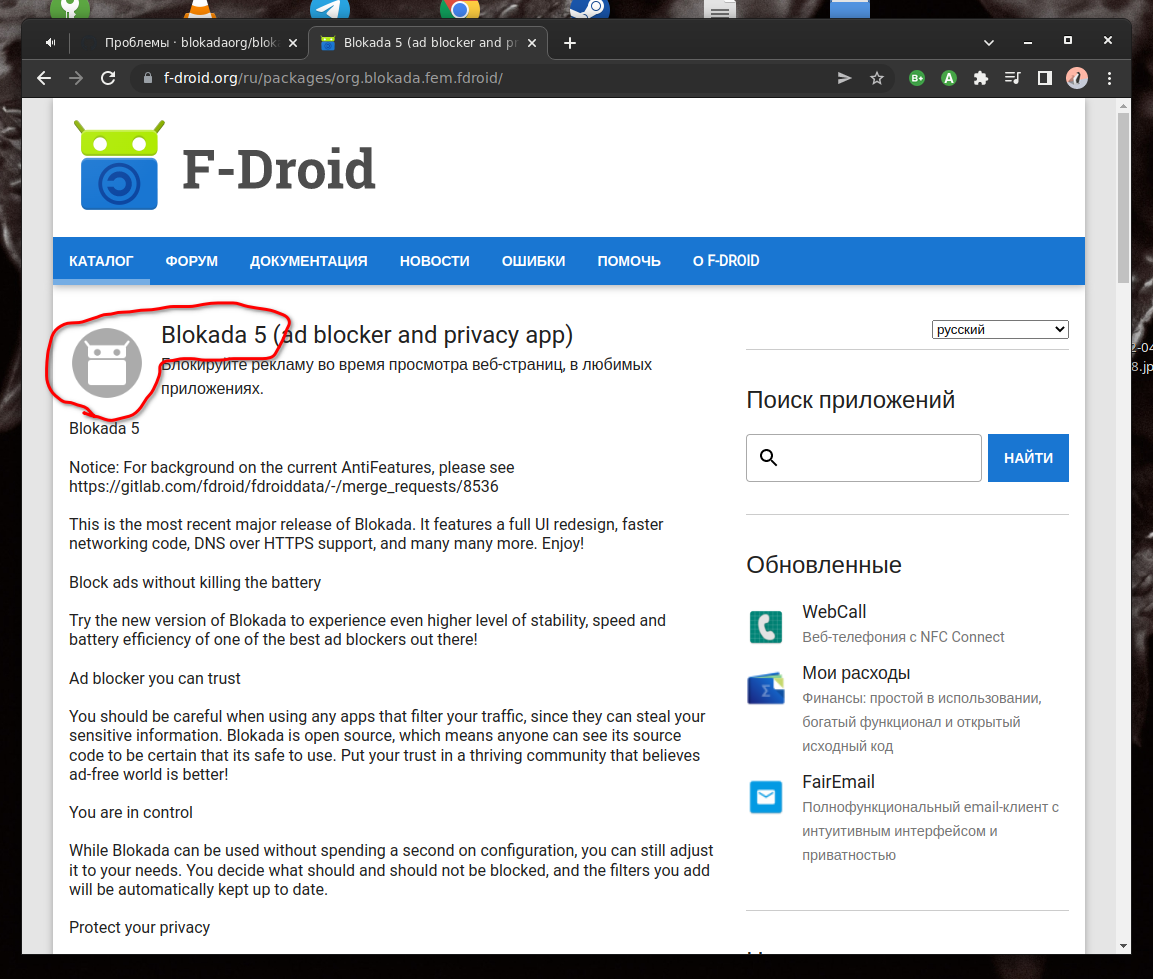Close the Blokada 5 browser tab
Image resolution: width=1153 pixels, height=979 pixels.
(532, 43)
